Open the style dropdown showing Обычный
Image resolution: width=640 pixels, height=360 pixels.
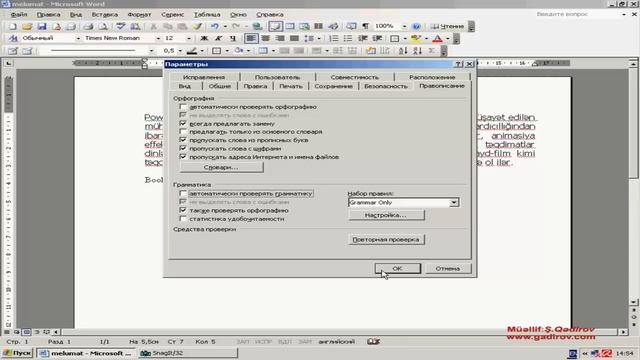point(78,38)
